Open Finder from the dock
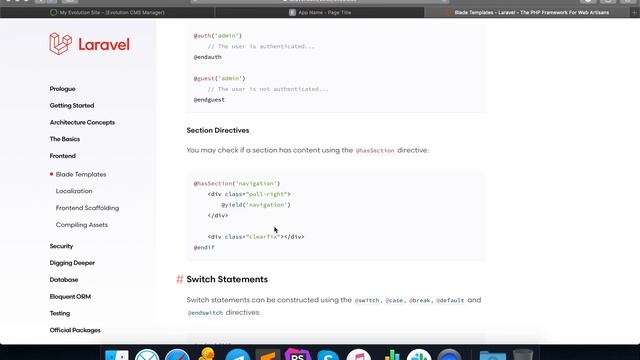This screenshot has height=360, width=640. [117, 356]
